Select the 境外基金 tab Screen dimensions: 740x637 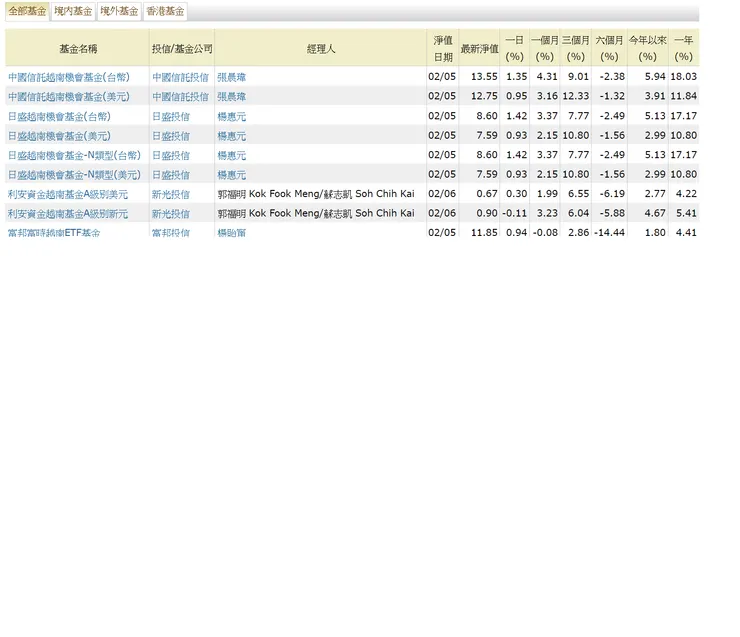tap(119, 11)
